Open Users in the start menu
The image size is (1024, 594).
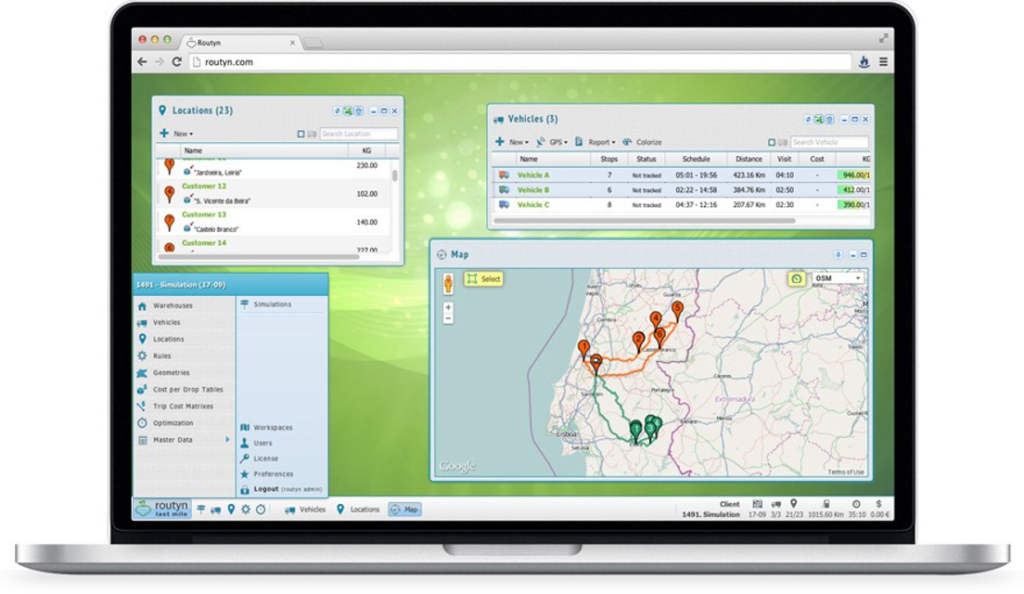[x=256, y=443]
